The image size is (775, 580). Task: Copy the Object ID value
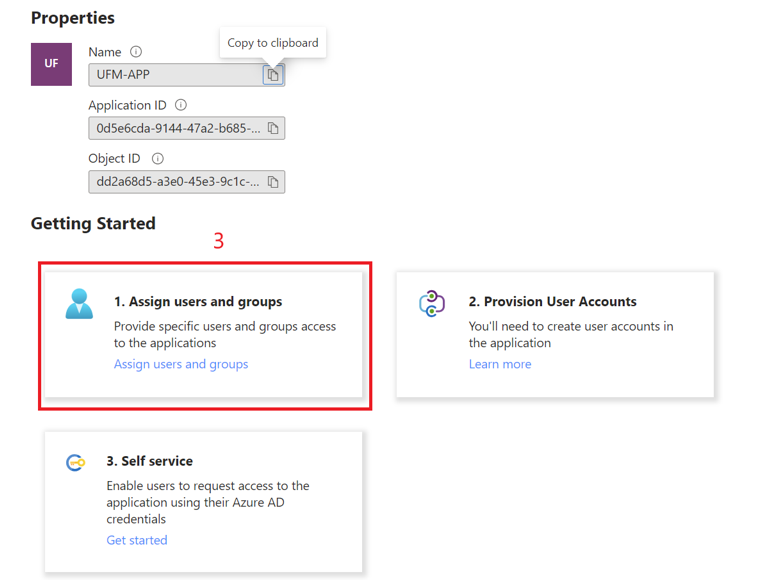273,182
